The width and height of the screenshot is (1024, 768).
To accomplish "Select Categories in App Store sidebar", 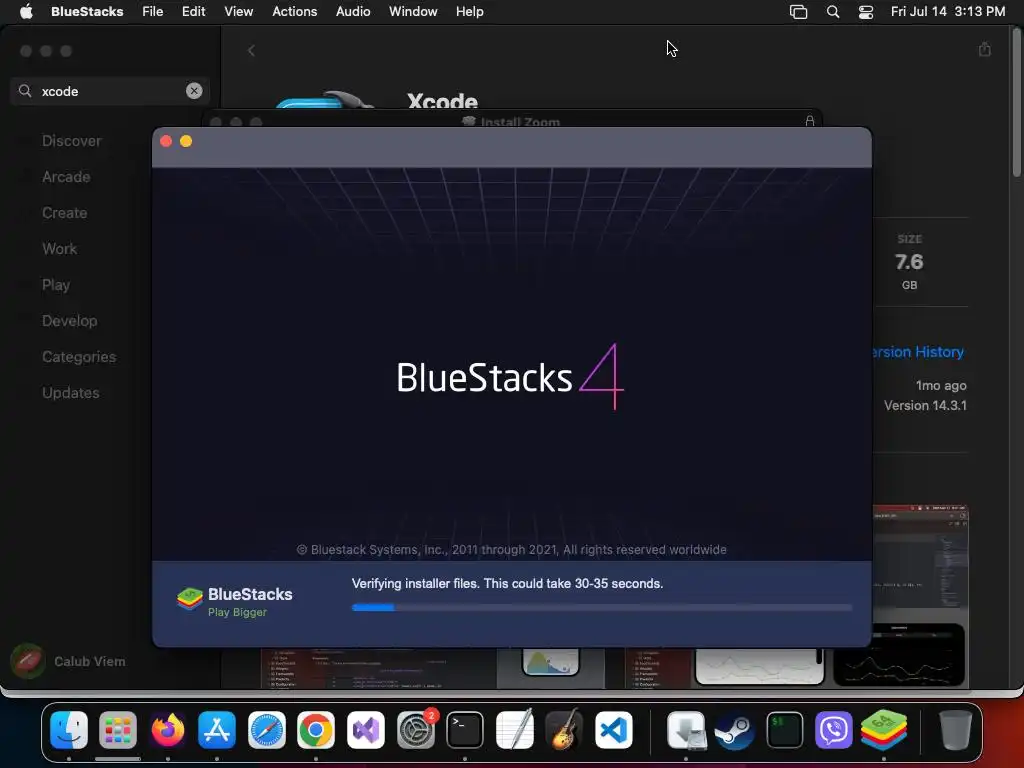I will pyautogui.click(x=79, y=357).
